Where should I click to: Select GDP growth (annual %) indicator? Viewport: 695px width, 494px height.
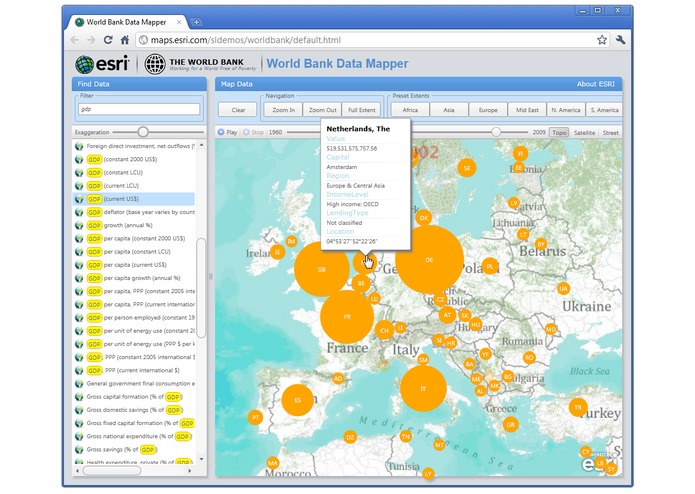tap(133, 225)
